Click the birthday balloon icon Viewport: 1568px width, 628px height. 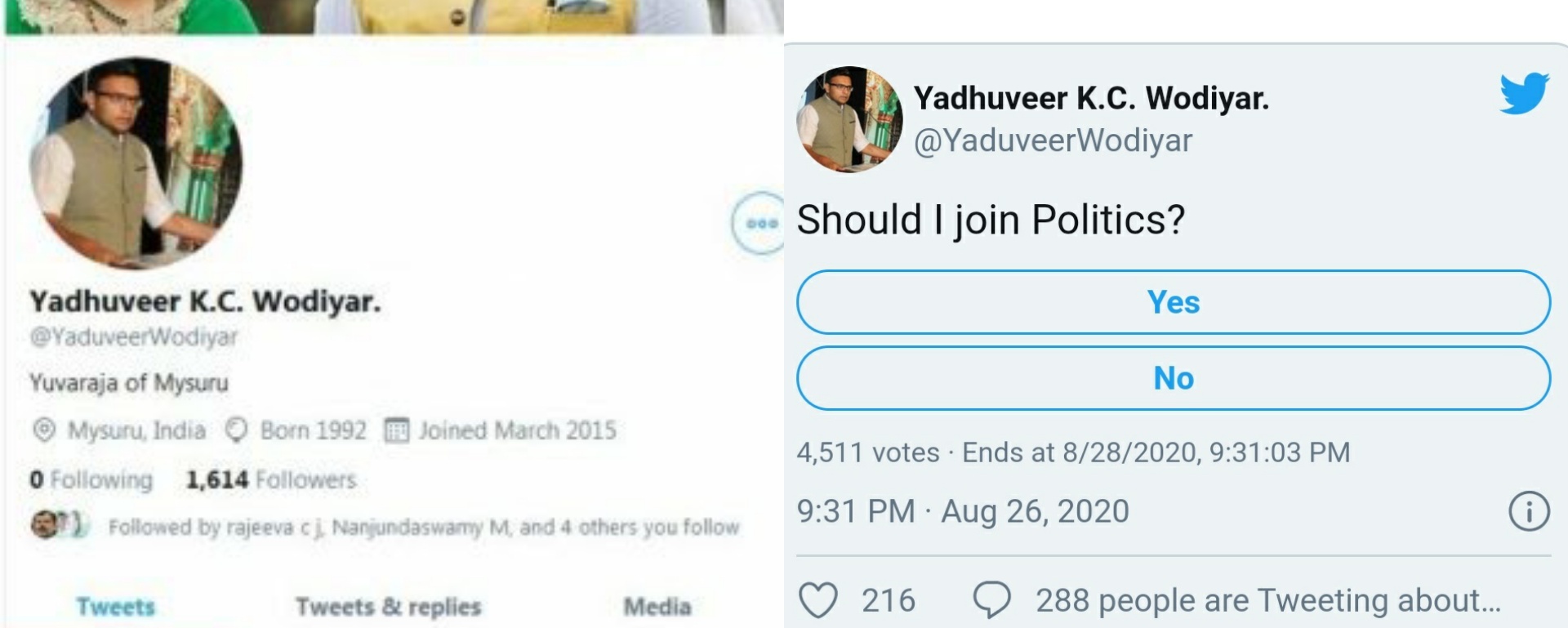point(237,430)
